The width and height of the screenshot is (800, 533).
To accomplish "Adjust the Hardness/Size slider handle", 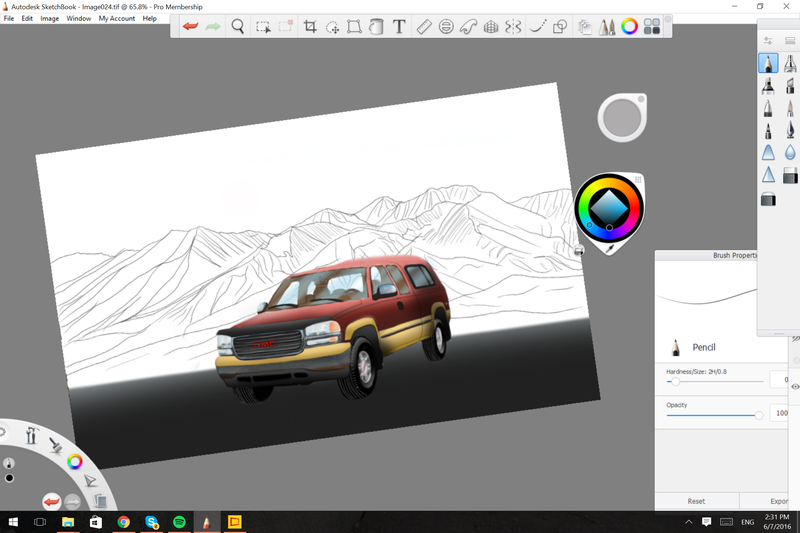I will [676, 382].
